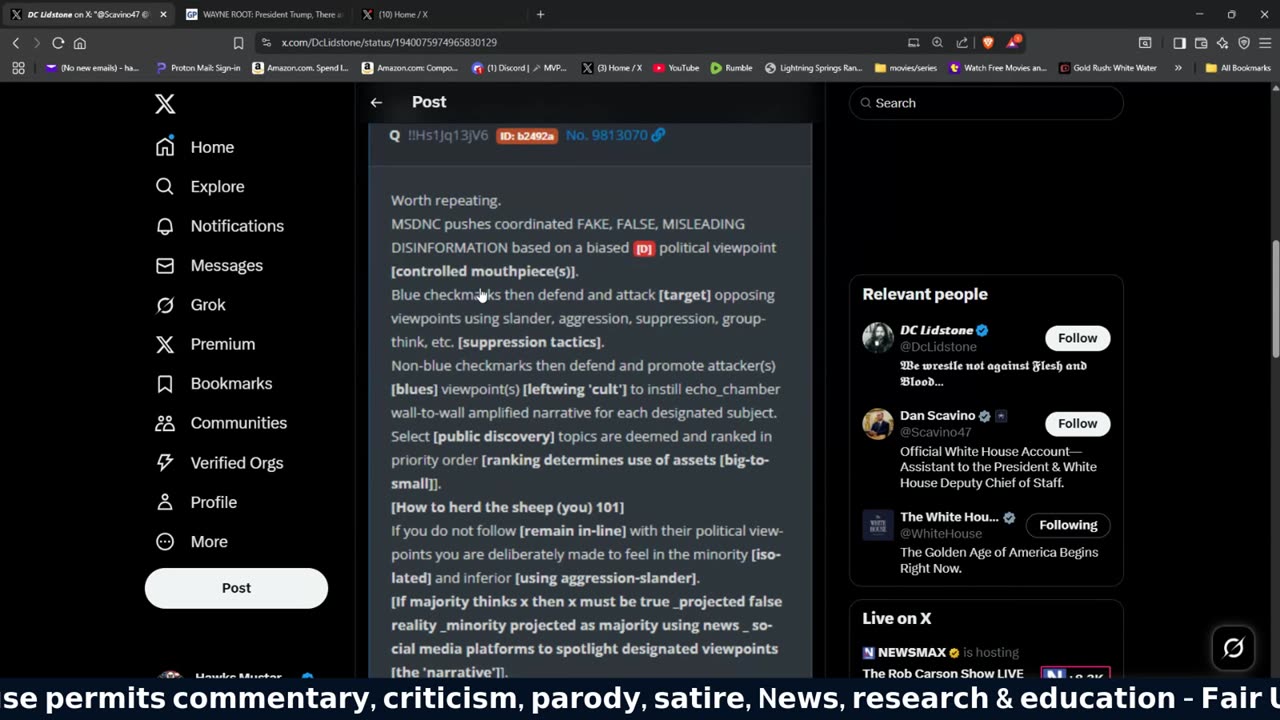Open All Bookmarks folder
Screen dimensions: 1280x720
(x=1238, y=68)
